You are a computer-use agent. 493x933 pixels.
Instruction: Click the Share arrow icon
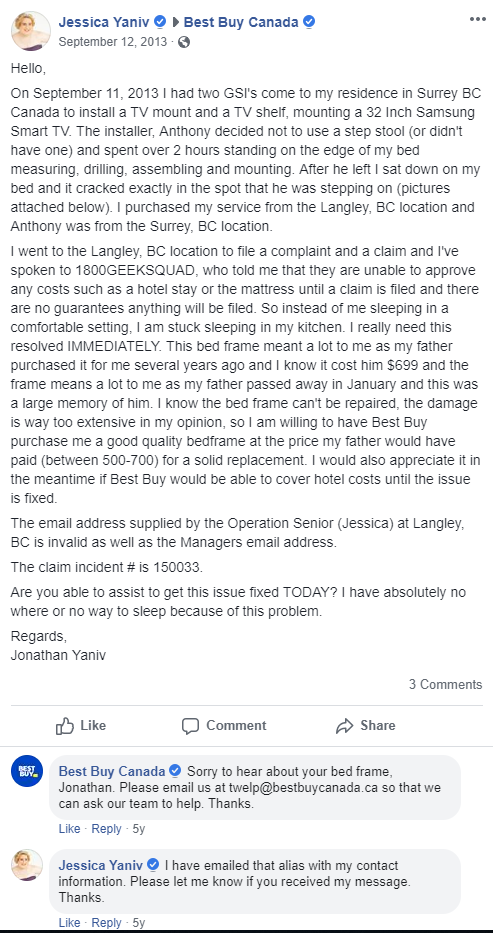(345, 726)
